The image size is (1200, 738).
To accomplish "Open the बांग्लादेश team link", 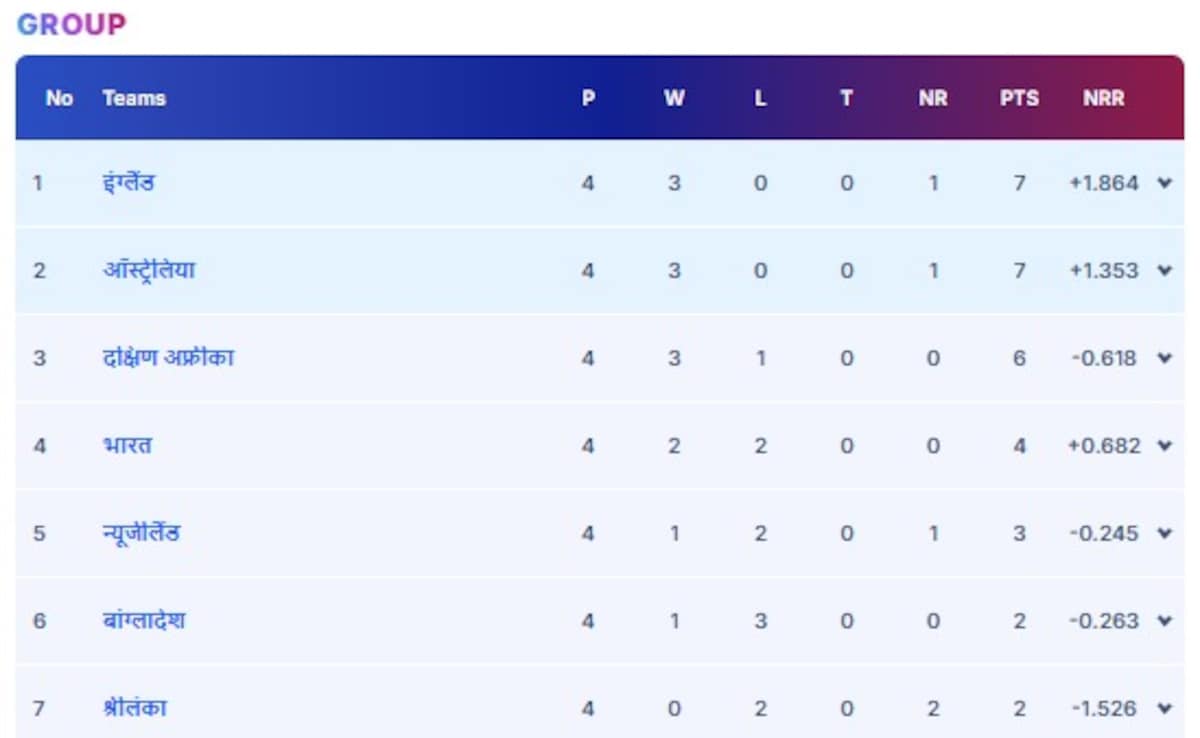I will [143, 620].
